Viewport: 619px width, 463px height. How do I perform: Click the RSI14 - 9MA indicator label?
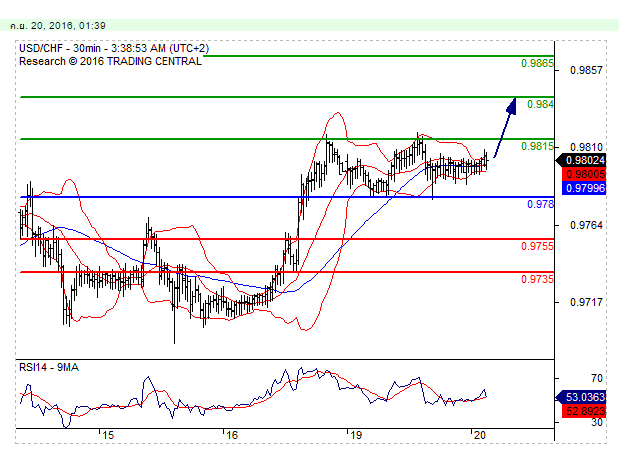point(49,367)
